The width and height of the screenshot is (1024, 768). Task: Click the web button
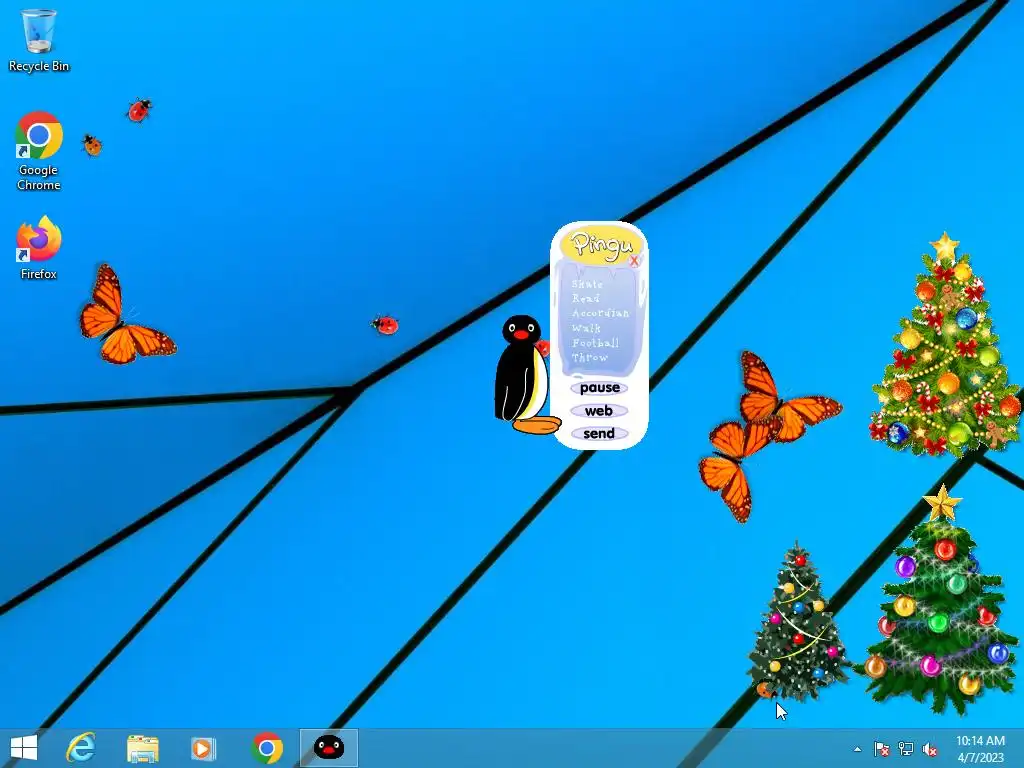(599, 411)
